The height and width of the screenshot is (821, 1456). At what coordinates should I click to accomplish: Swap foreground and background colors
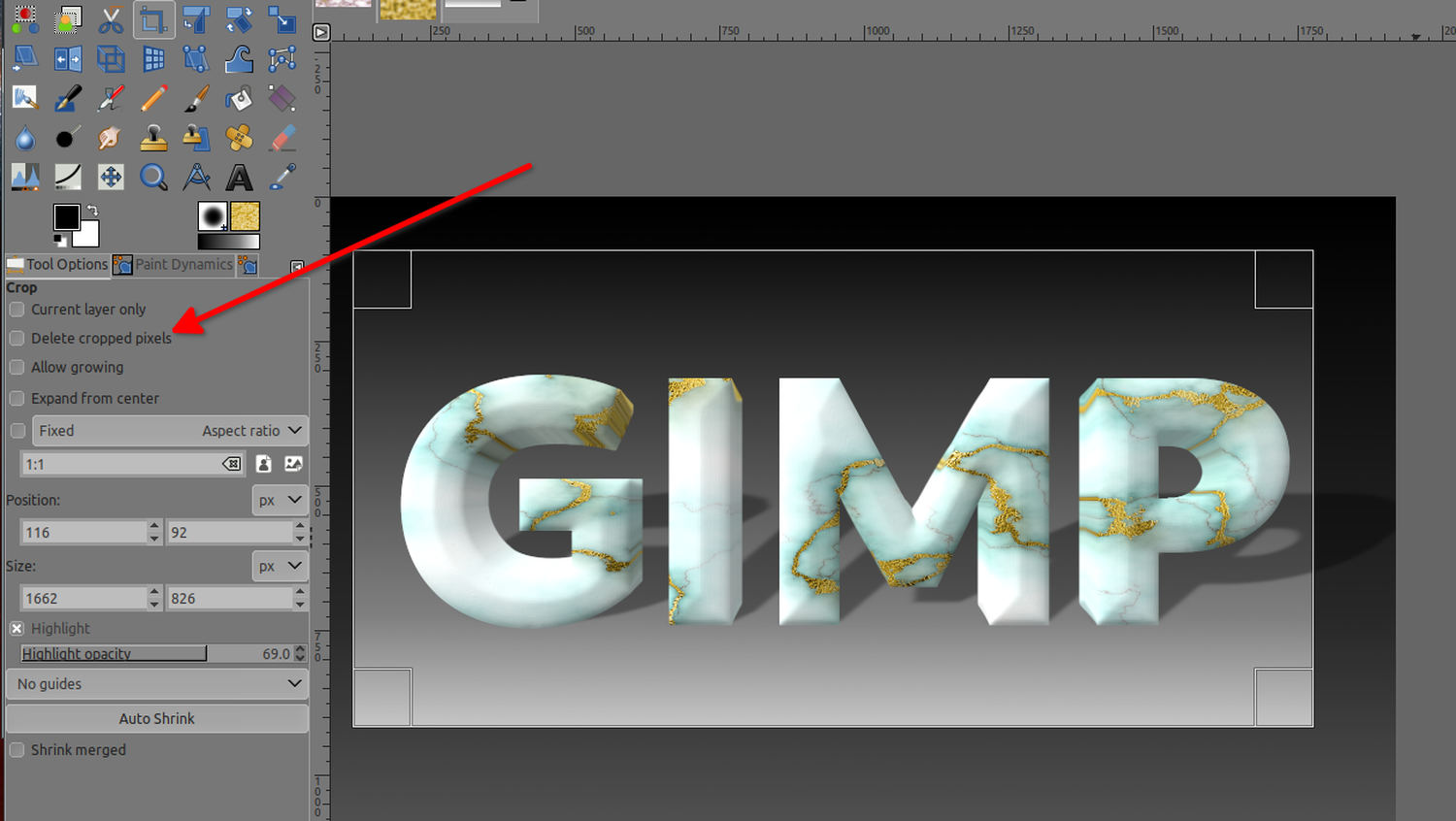point(92,210)
